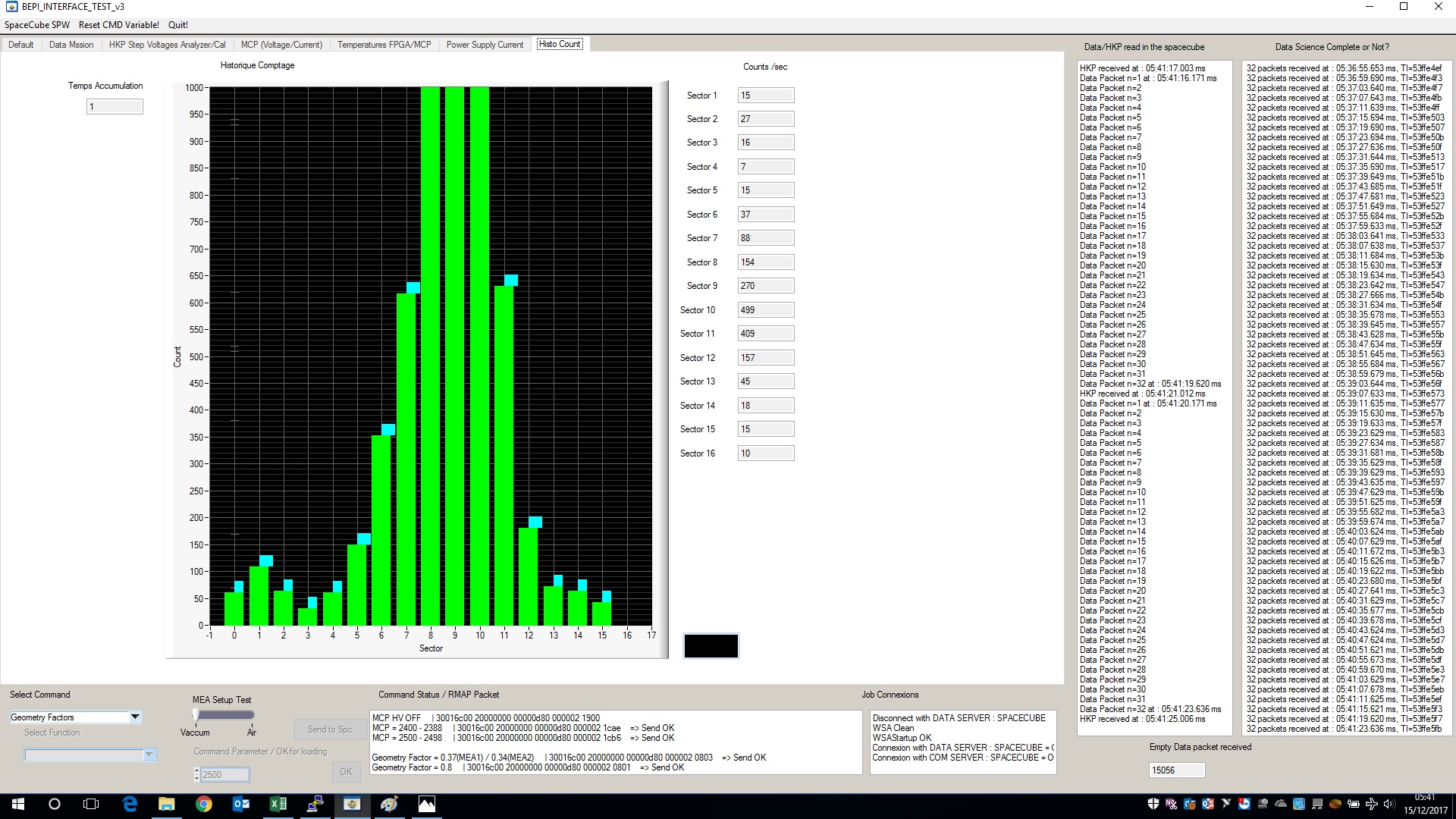
Task: Click 'Geometry Factor = 0.8' status line
Action: (528, 767)
